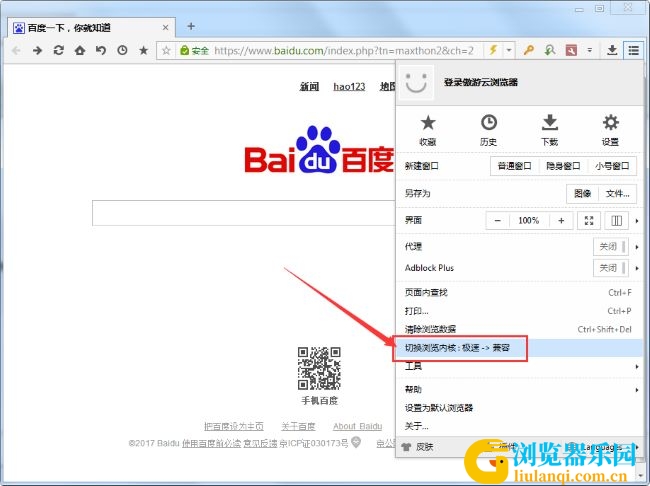The image size is (650, 486).
Task: Click the red extension icon in toolbar
Action: [571, 51]
